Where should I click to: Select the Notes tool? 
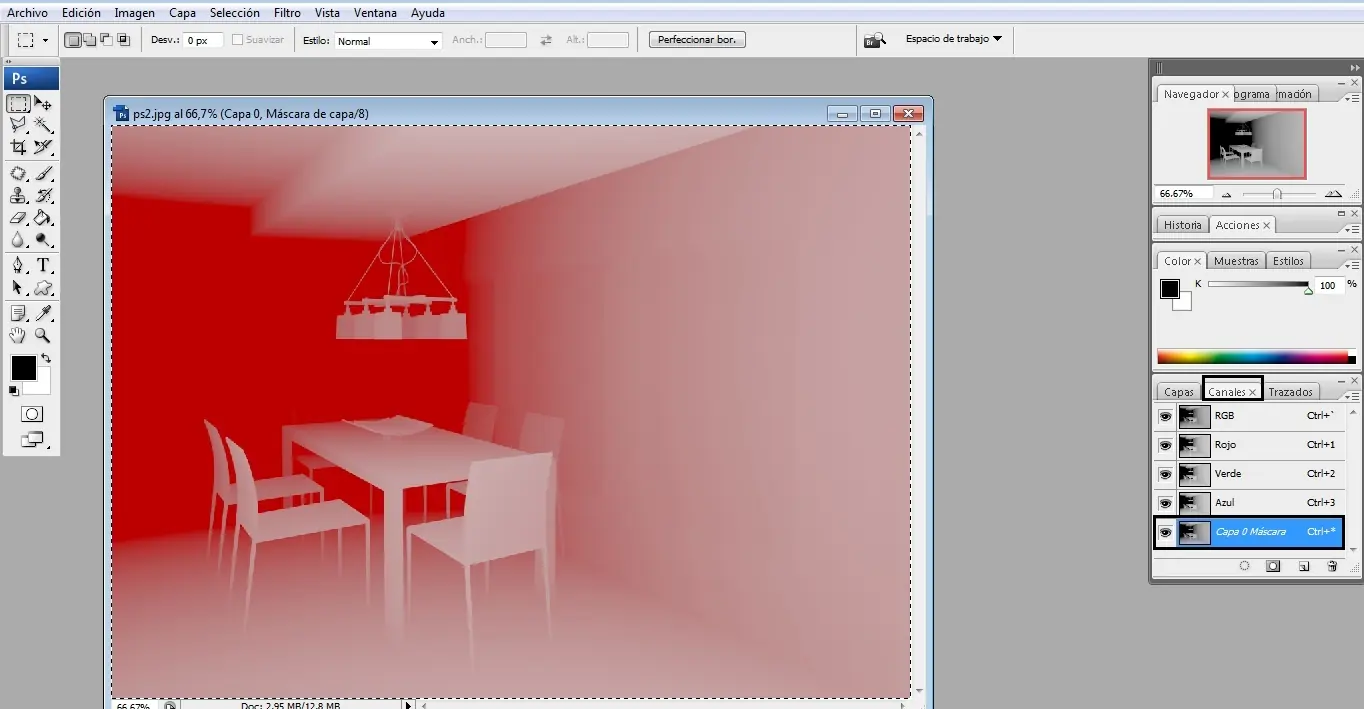(x=18, y=314)
